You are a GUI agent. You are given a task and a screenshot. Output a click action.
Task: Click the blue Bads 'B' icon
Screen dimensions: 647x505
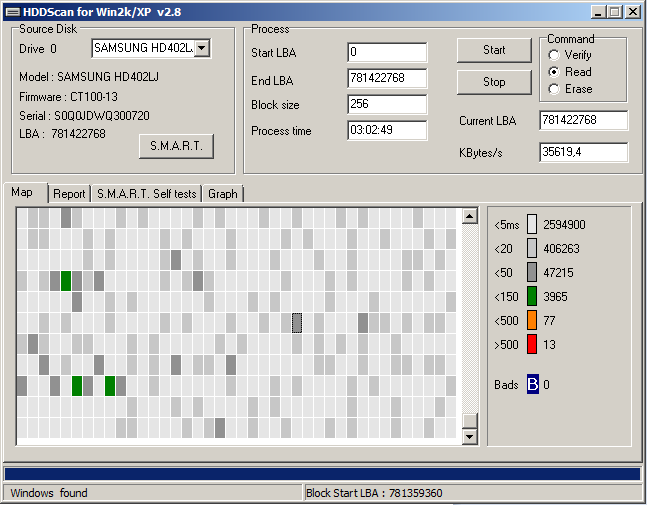(x=533, y=384)
